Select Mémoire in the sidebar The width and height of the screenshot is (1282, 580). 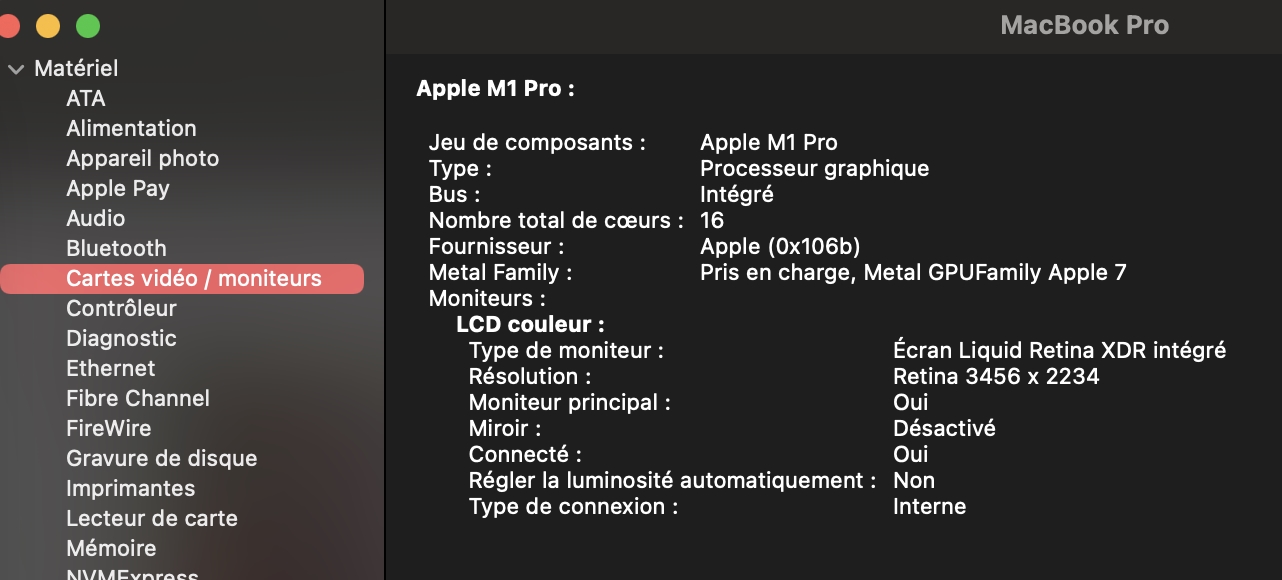[x=111, y=548]
